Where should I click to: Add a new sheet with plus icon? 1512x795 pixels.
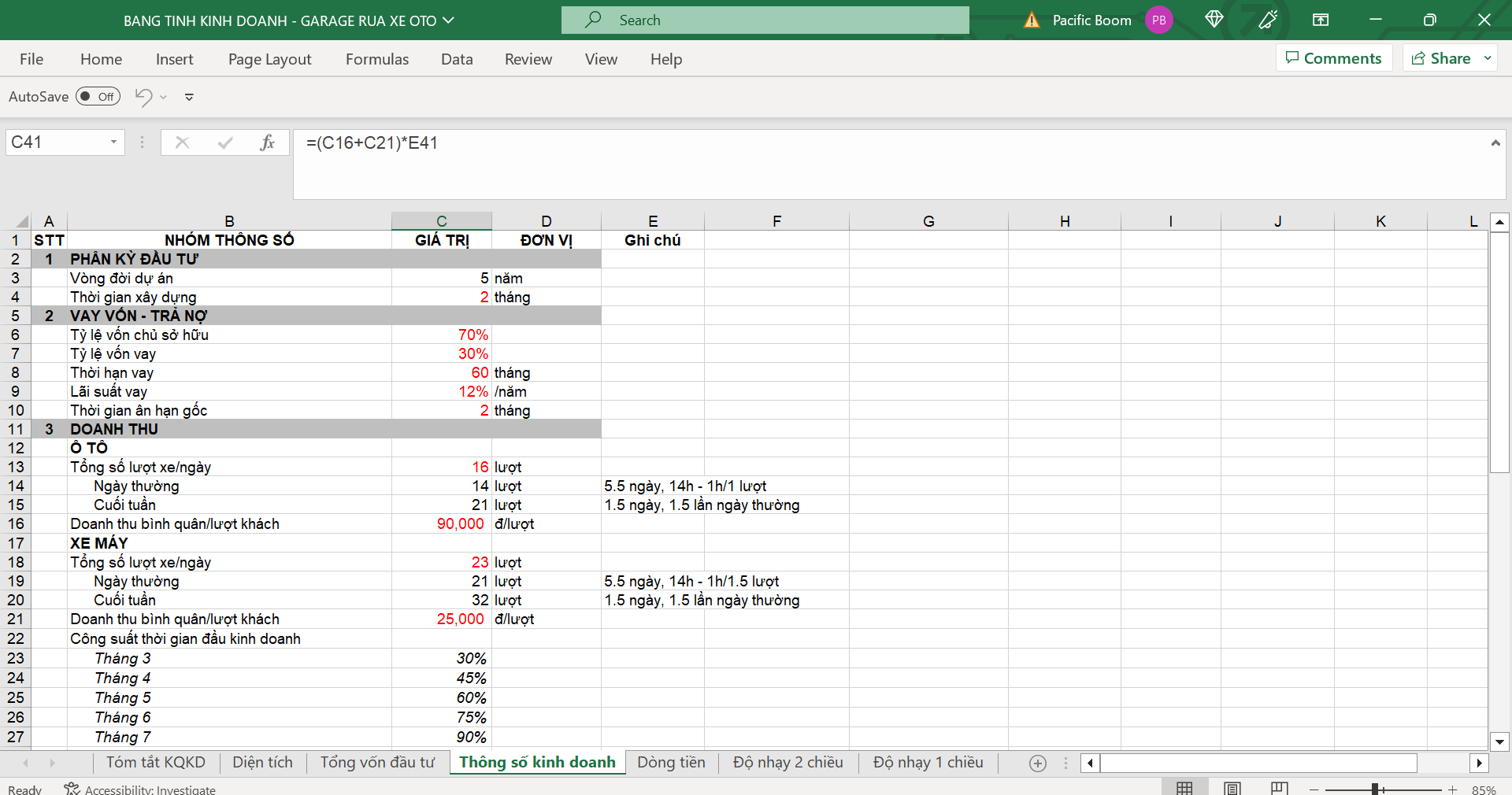tap(1038, 763)
